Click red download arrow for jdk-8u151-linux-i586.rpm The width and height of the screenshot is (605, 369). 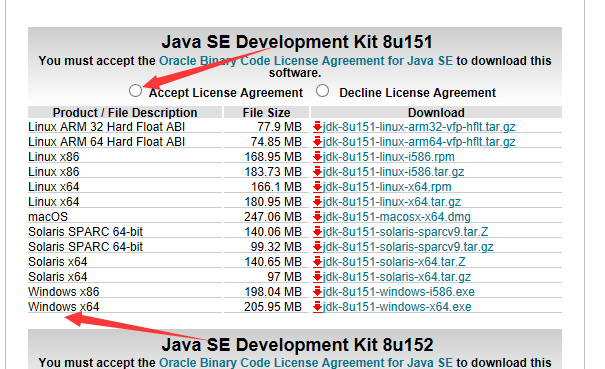[318, 157]
